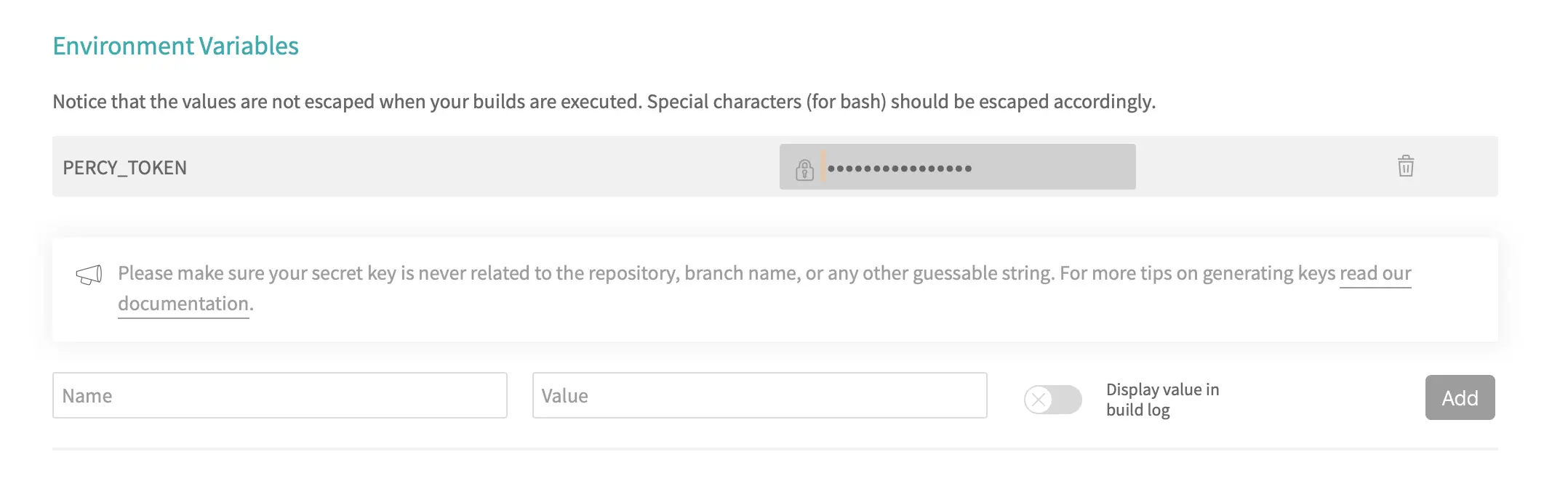Follow the 'documentation.' link on second line
The width and height of the screenshot is (1568, 481).
184,304
